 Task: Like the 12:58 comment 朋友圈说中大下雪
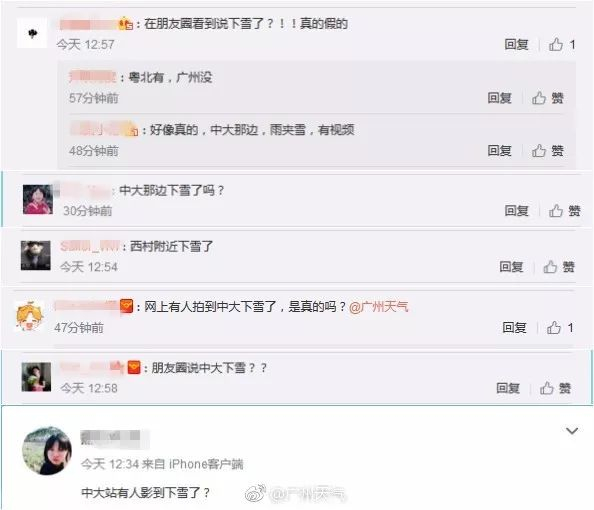point(555,388)
